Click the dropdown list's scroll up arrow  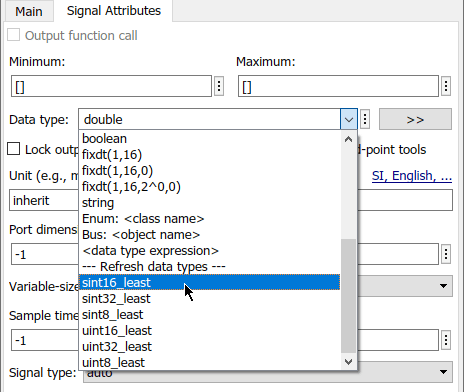coord(349,139)
